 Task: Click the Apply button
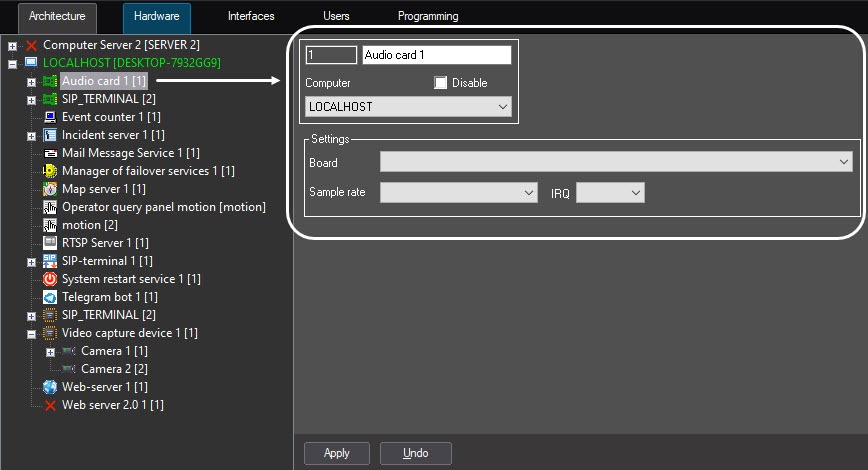pos(337,453)
